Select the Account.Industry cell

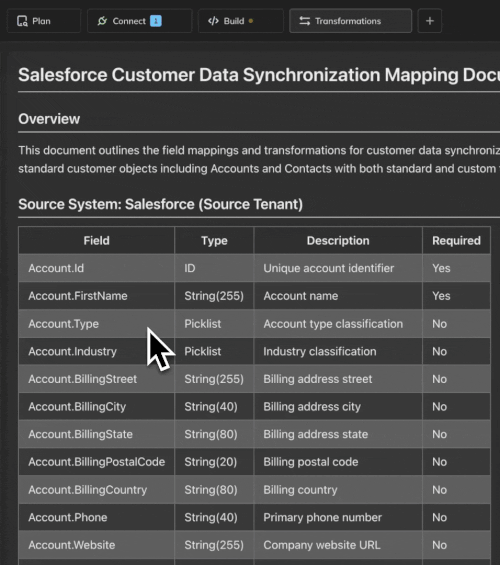pos(97,351)
